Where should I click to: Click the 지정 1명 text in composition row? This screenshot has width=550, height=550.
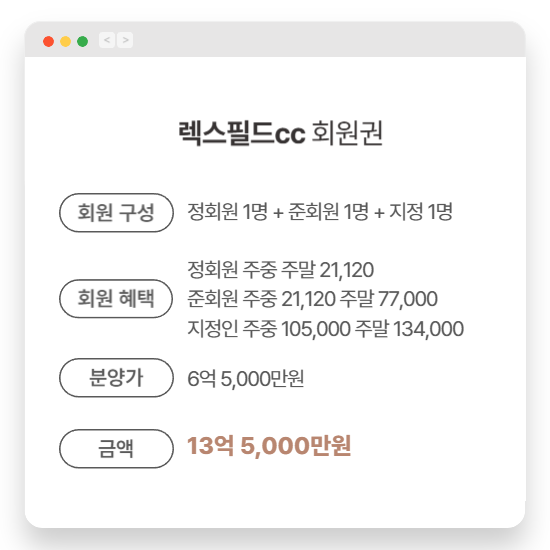(421, 212)
